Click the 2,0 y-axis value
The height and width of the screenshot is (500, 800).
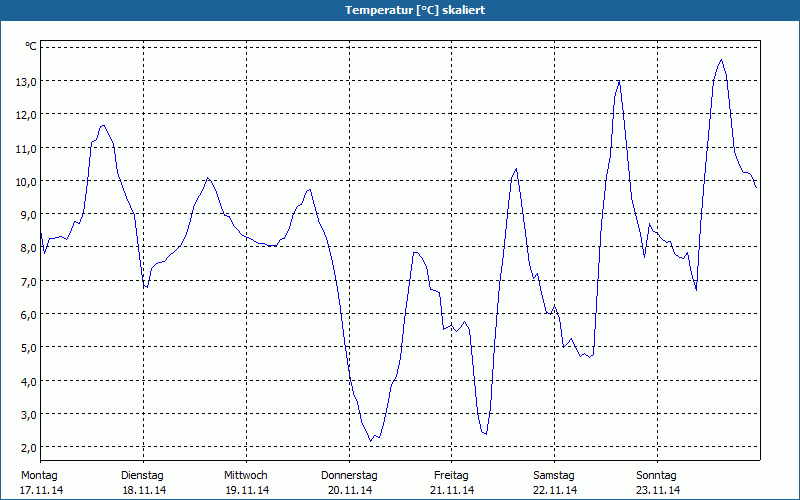coord(29,447)
